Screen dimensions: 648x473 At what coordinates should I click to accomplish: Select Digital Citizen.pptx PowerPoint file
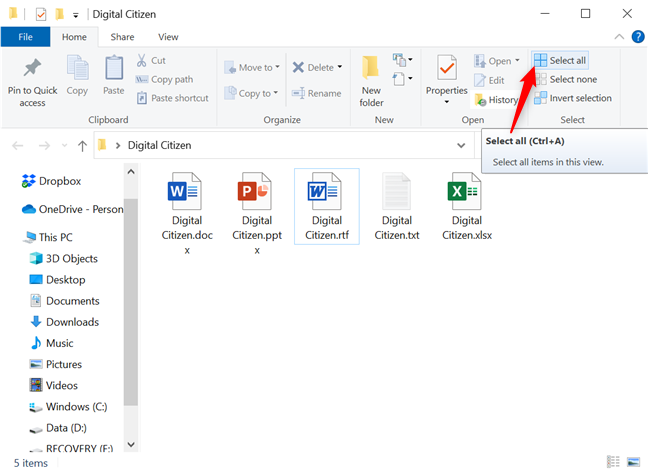point(257,214)
